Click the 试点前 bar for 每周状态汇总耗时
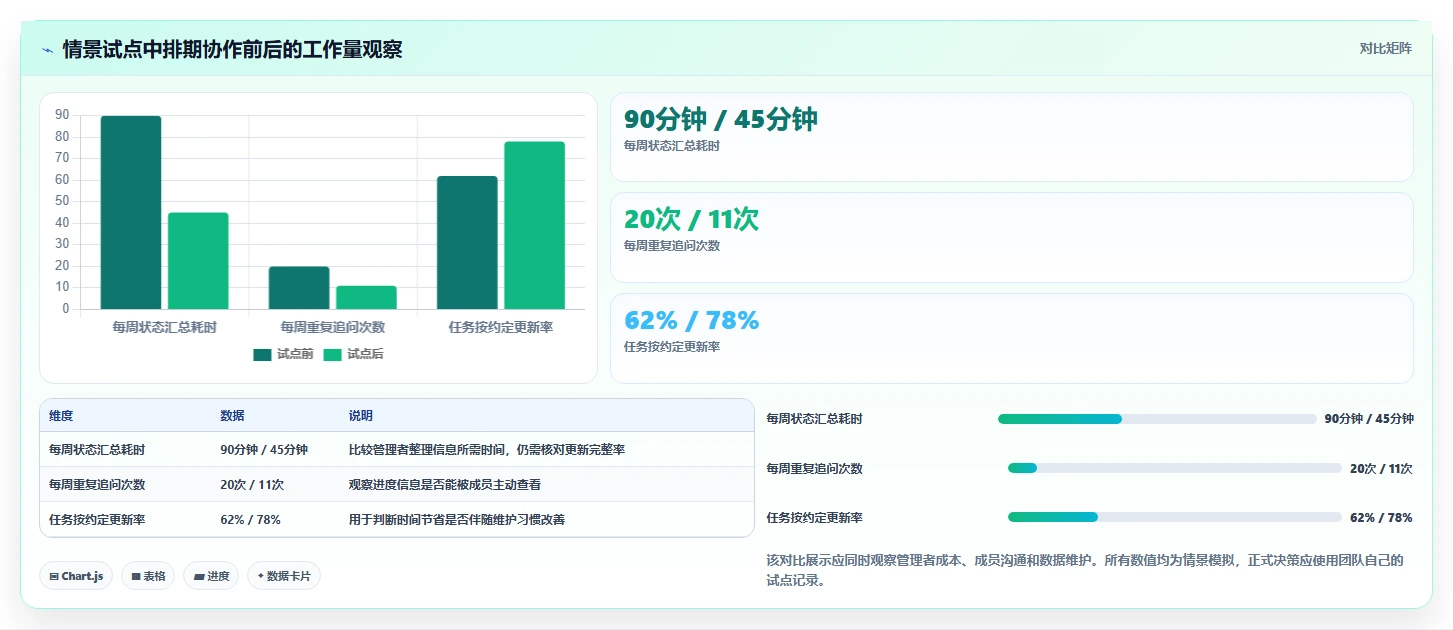Screen dimensions: 1453x630 pos(131,212)
